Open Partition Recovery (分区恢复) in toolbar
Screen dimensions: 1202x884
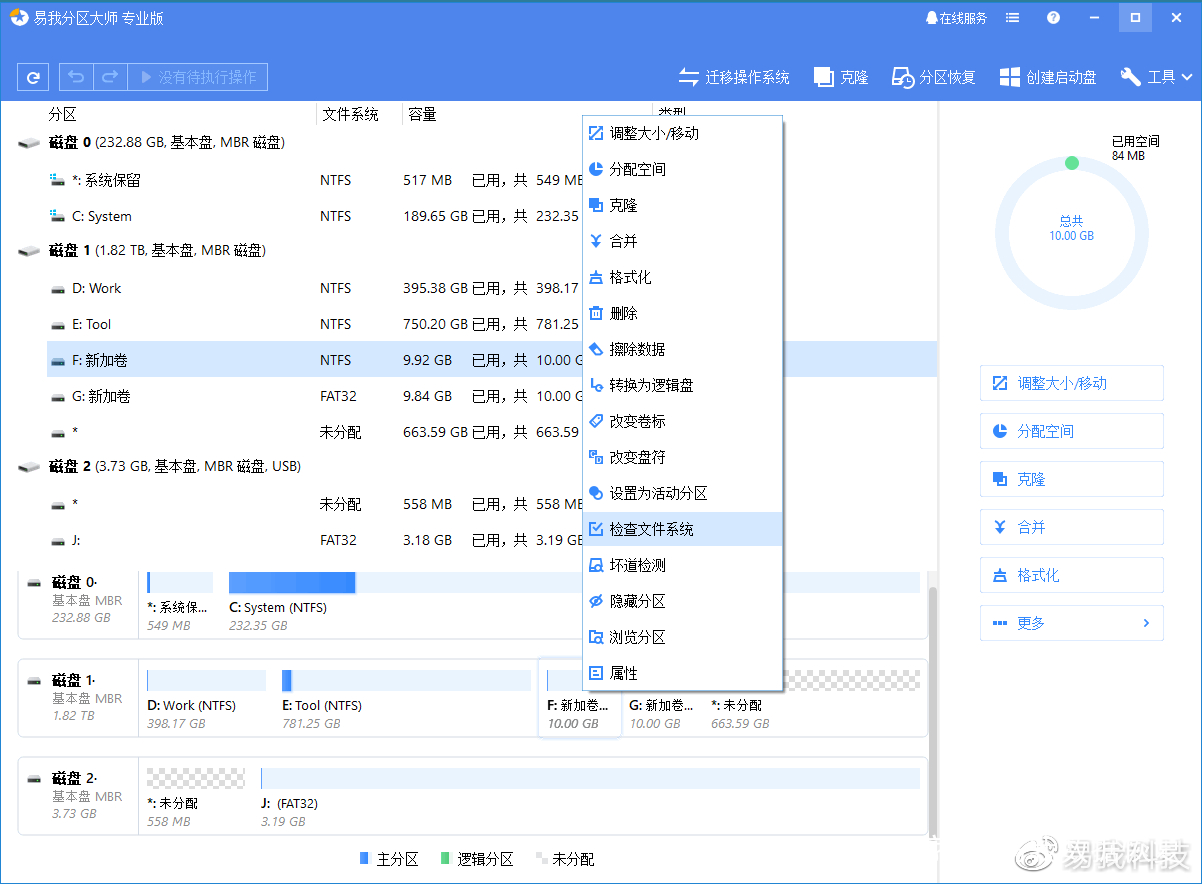902,77
